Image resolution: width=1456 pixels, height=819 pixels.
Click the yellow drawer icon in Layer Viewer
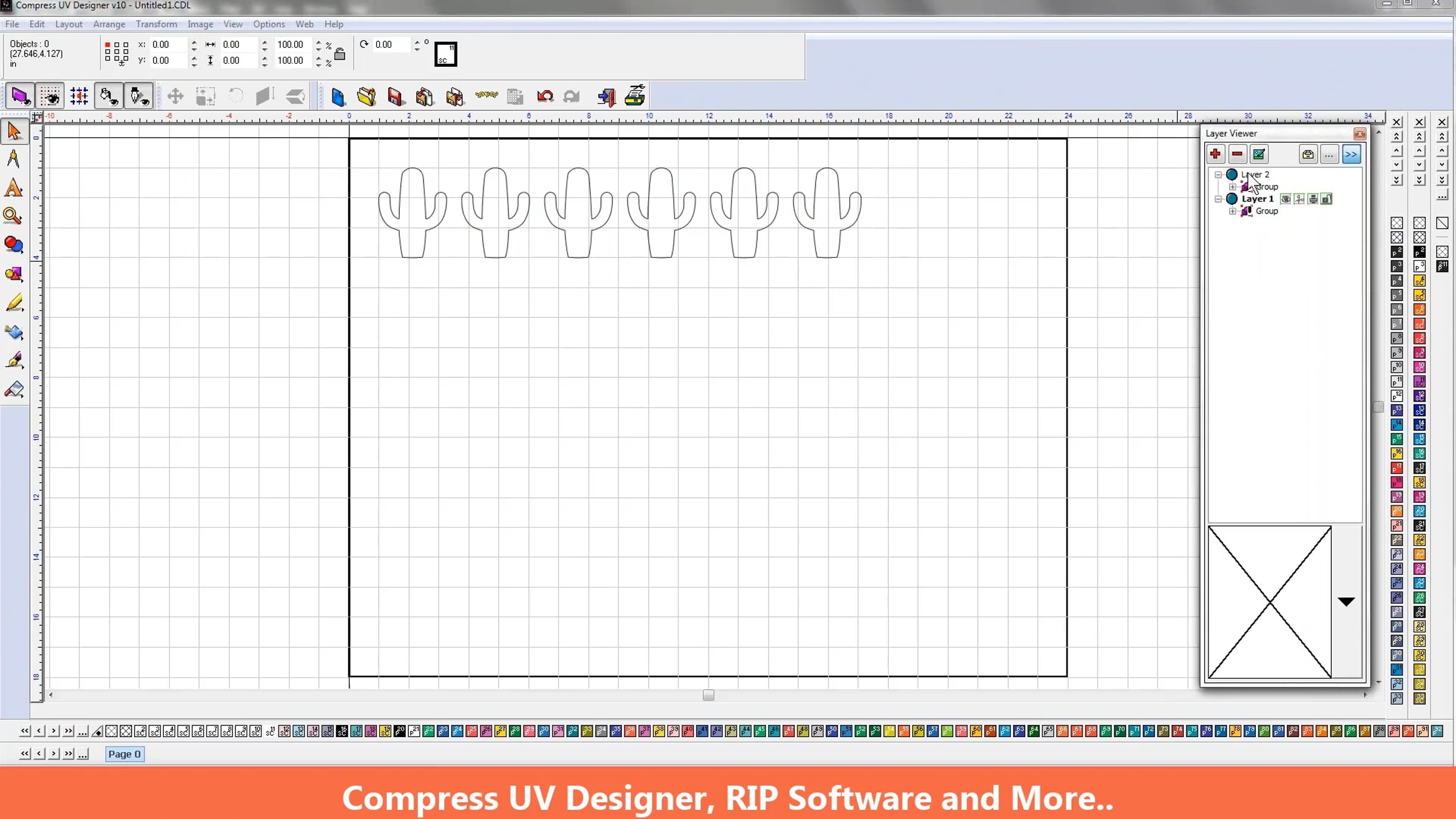[x=1308, y=154]
